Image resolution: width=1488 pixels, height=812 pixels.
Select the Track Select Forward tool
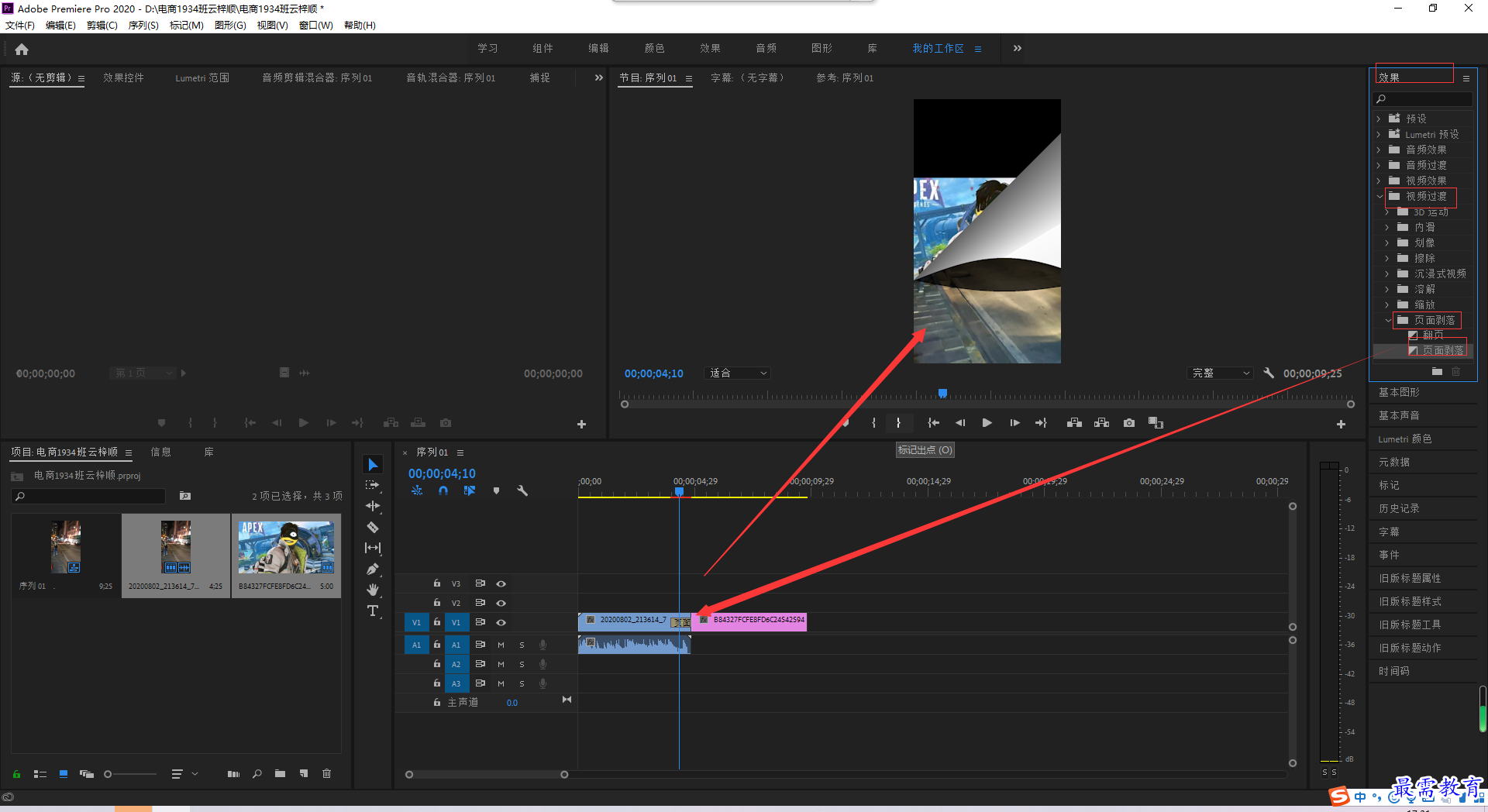pos(373,485)
